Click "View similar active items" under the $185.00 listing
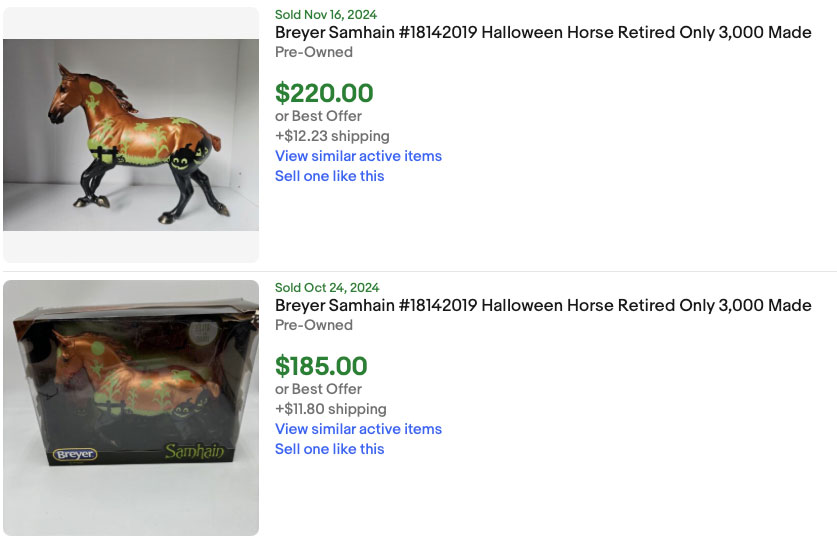 coord(358,429)
